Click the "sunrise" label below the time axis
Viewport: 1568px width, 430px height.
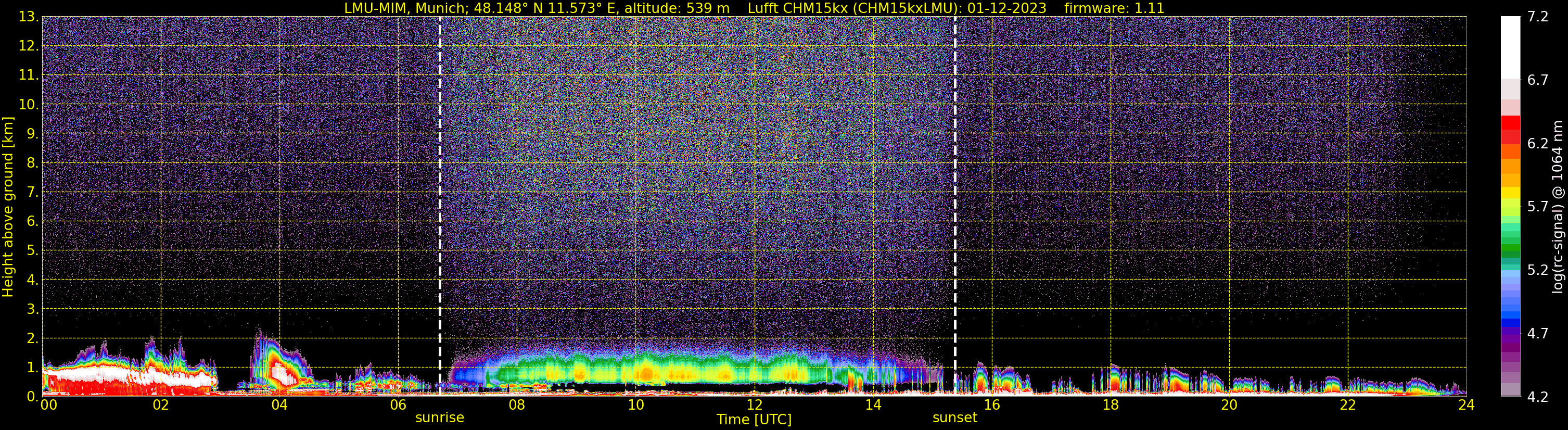(439, 418)
